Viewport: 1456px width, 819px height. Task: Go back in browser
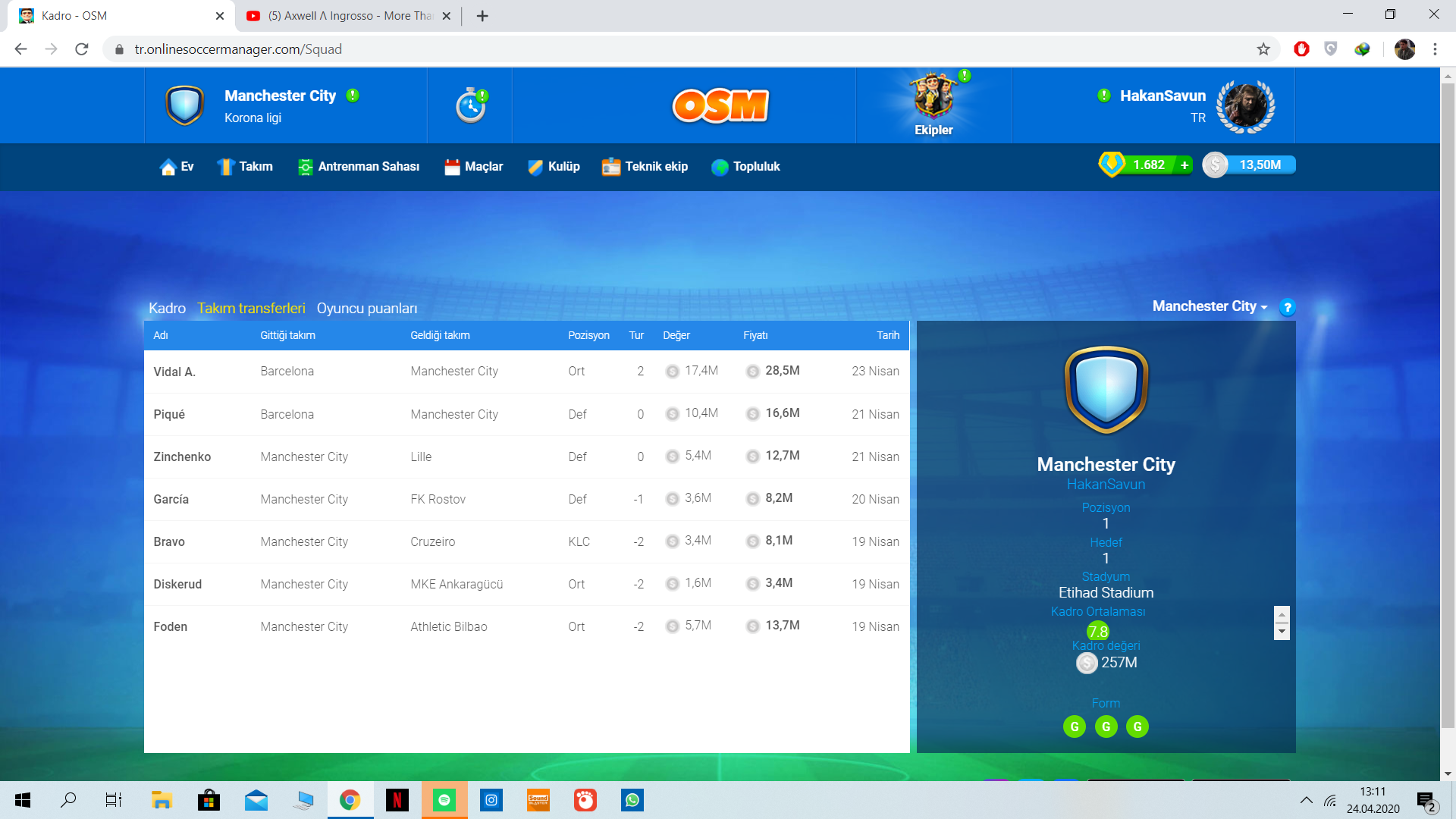(20, 49)
